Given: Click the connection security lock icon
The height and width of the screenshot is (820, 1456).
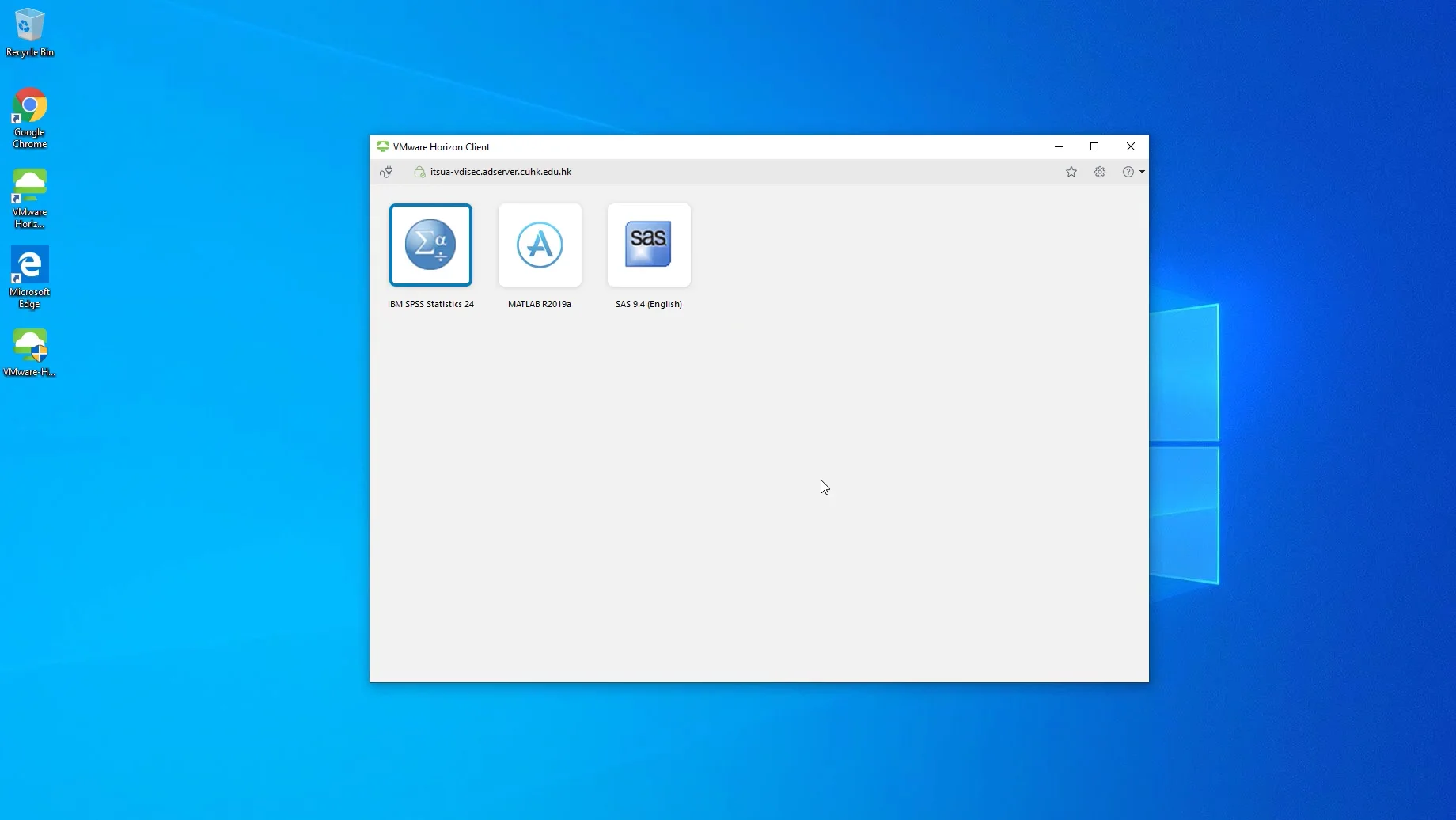Looking at the screenshot, I should coord(419,171).
